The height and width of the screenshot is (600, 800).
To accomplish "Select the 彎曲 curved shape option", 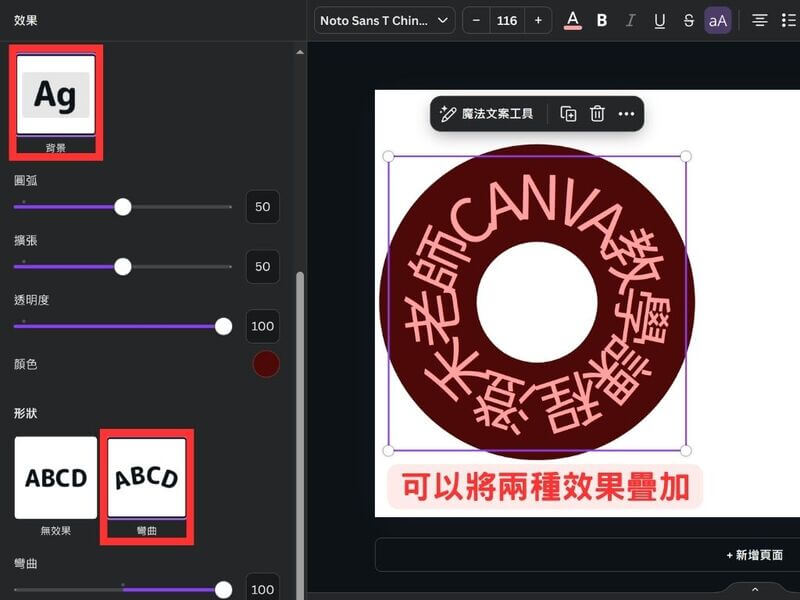I will [147, 478].
